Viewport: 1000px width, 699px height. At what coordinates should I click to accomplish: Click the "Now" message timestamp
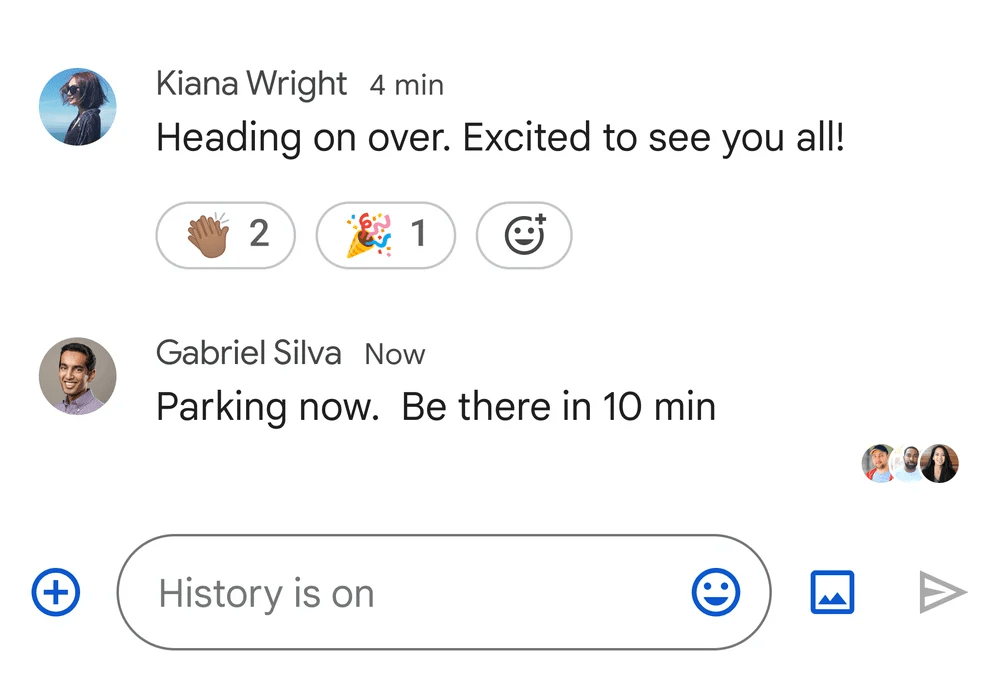pos(395,354)
